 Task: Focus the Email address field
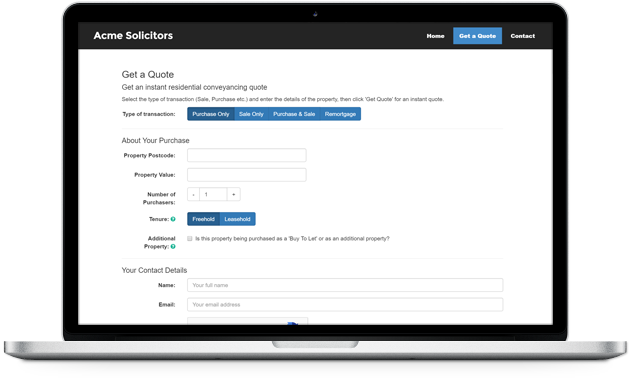coord(345,304)
